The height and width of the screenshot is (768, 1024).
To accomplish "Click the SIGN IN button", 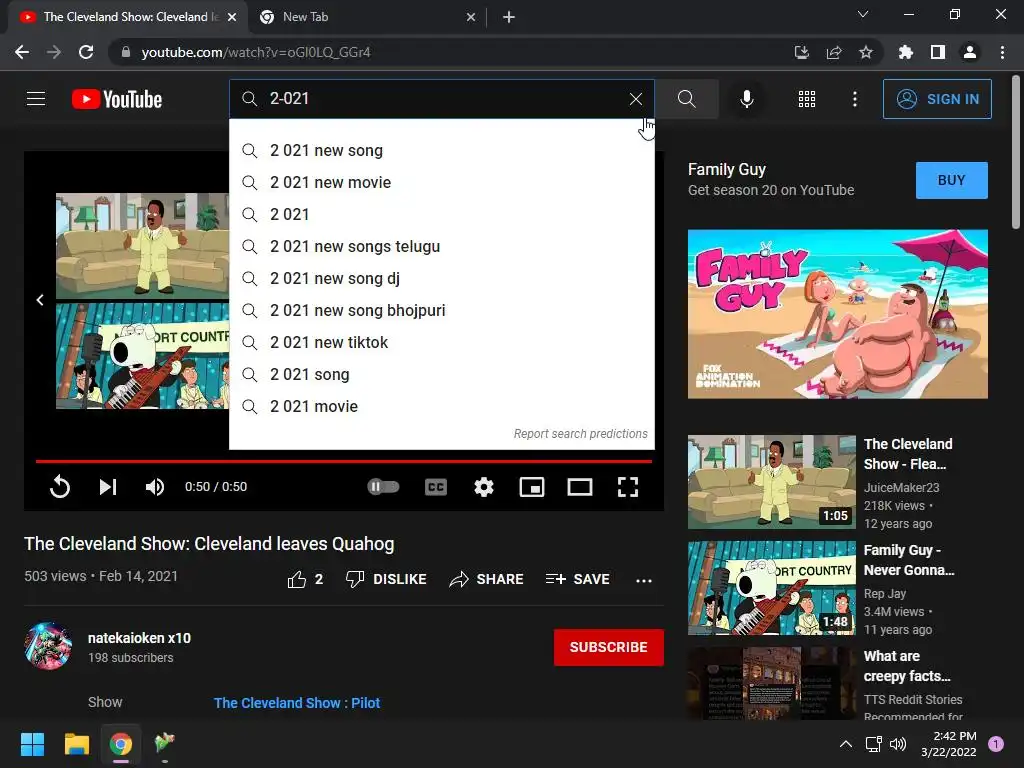I will point(937,99).
